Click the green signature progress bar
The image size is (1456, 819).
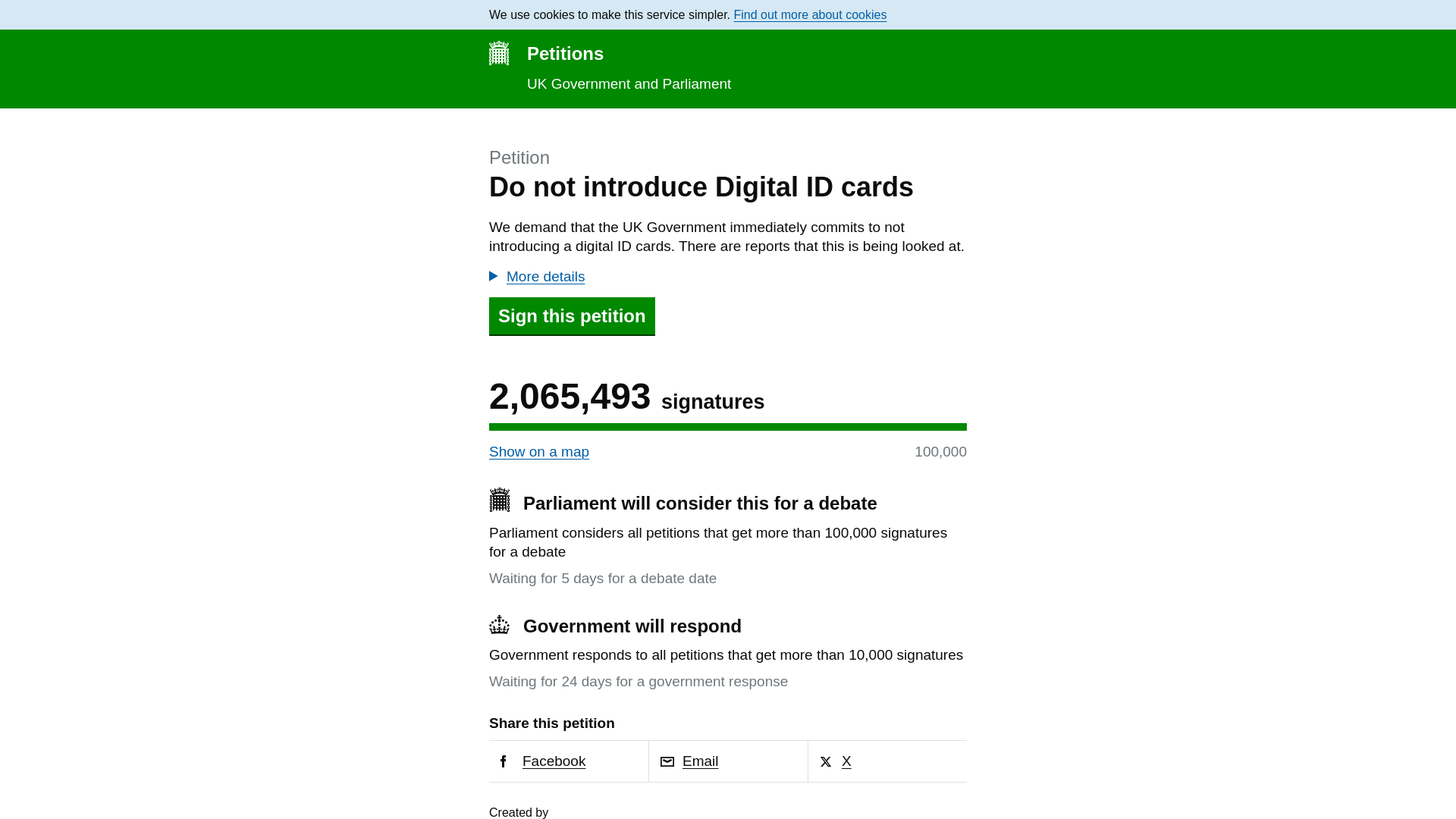pos(728,427)
